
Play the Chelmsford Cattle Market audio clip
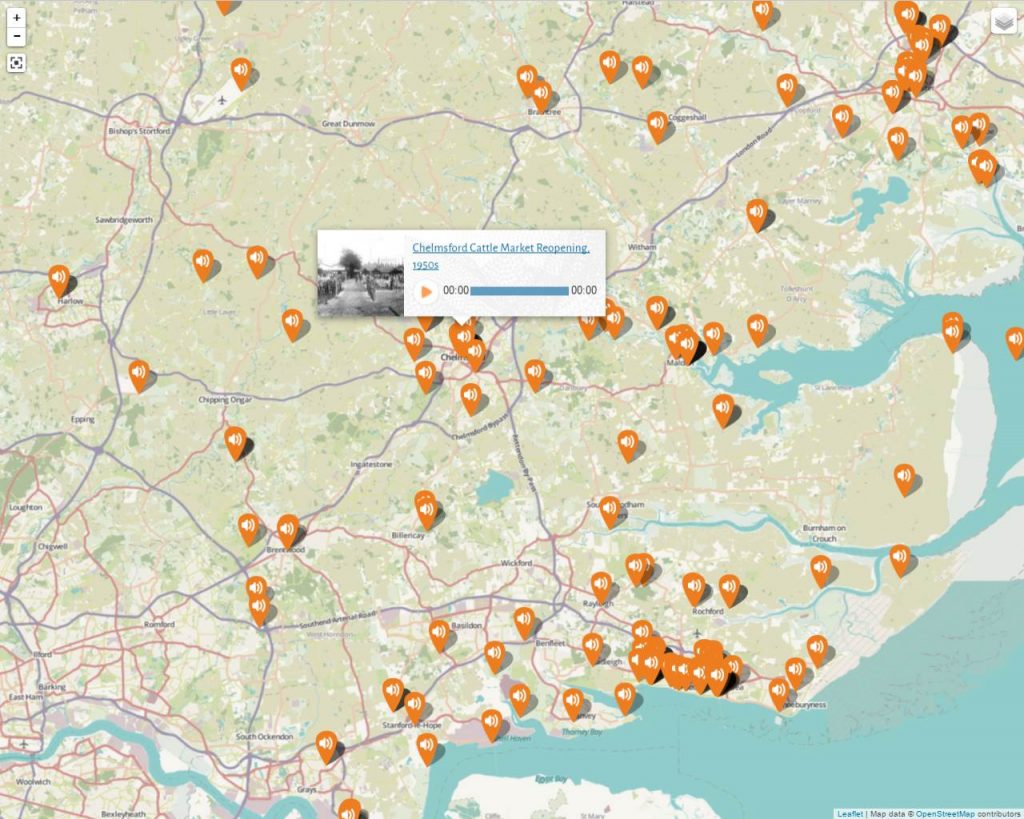[427, 292]
